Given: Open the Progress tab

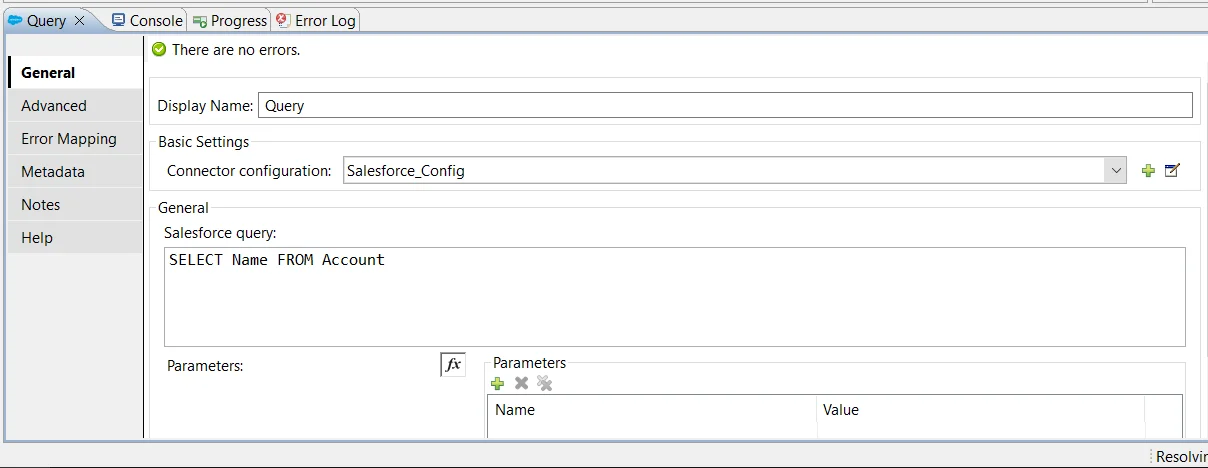Looking at the screenshot, I should click(229, 20).
